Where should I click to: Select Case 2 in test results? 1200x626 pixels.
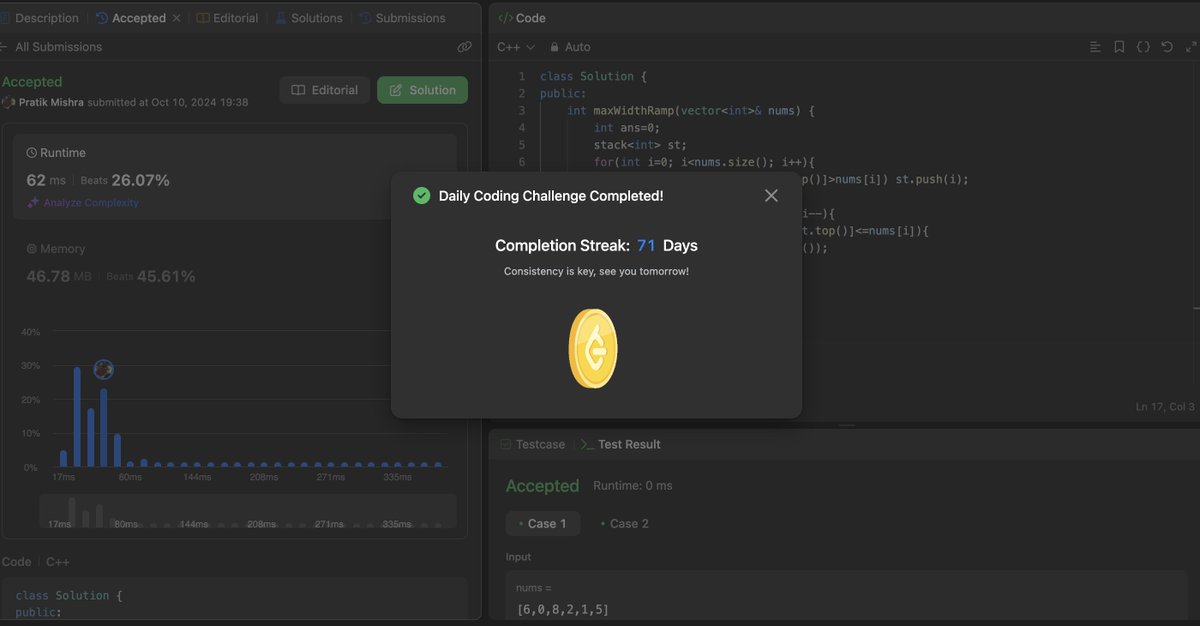tap(624, 523)
